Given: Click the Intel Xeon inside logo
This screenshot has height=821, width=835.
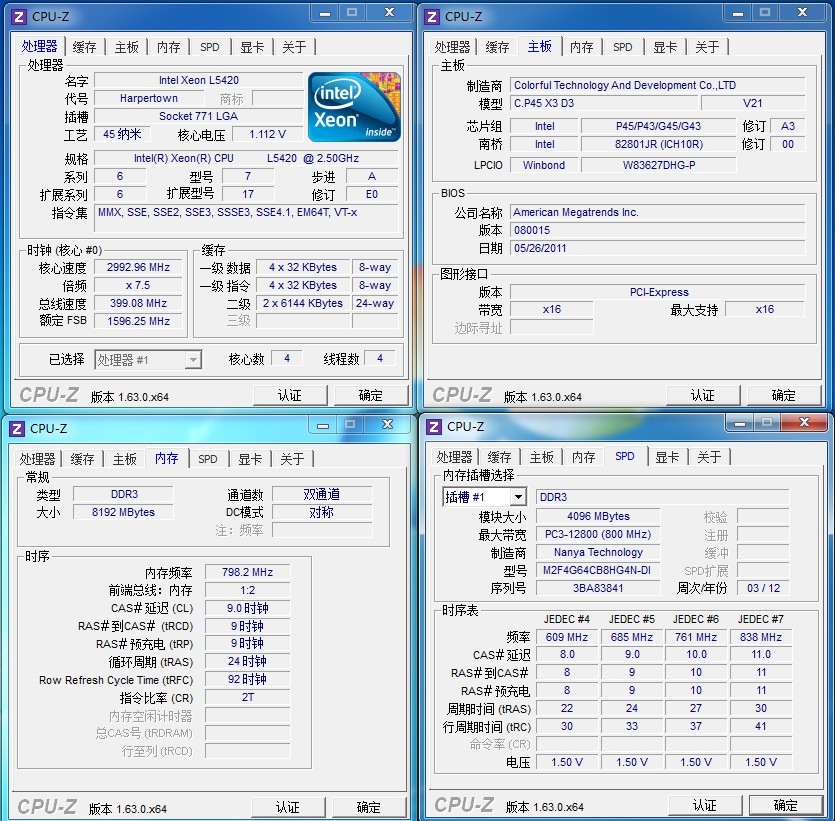Looking at the screenshot, I should point(354,106).
